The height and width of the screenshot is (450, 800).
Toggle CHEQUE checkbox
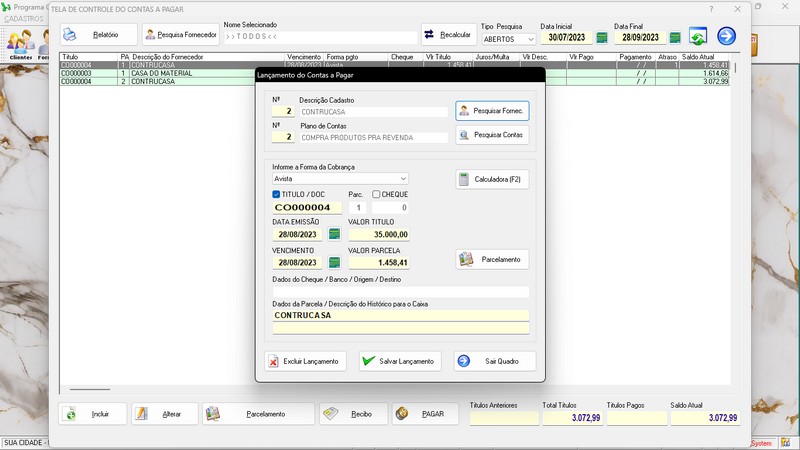click(x=376, y=194)
